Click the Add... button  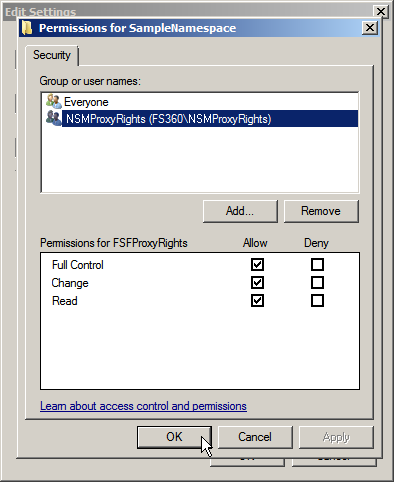241,212
